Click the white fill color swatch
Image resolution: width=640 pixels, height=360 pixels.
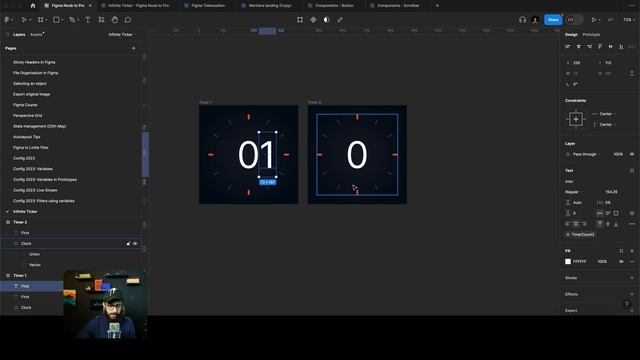pyautogui.click(x=568, y=262)
